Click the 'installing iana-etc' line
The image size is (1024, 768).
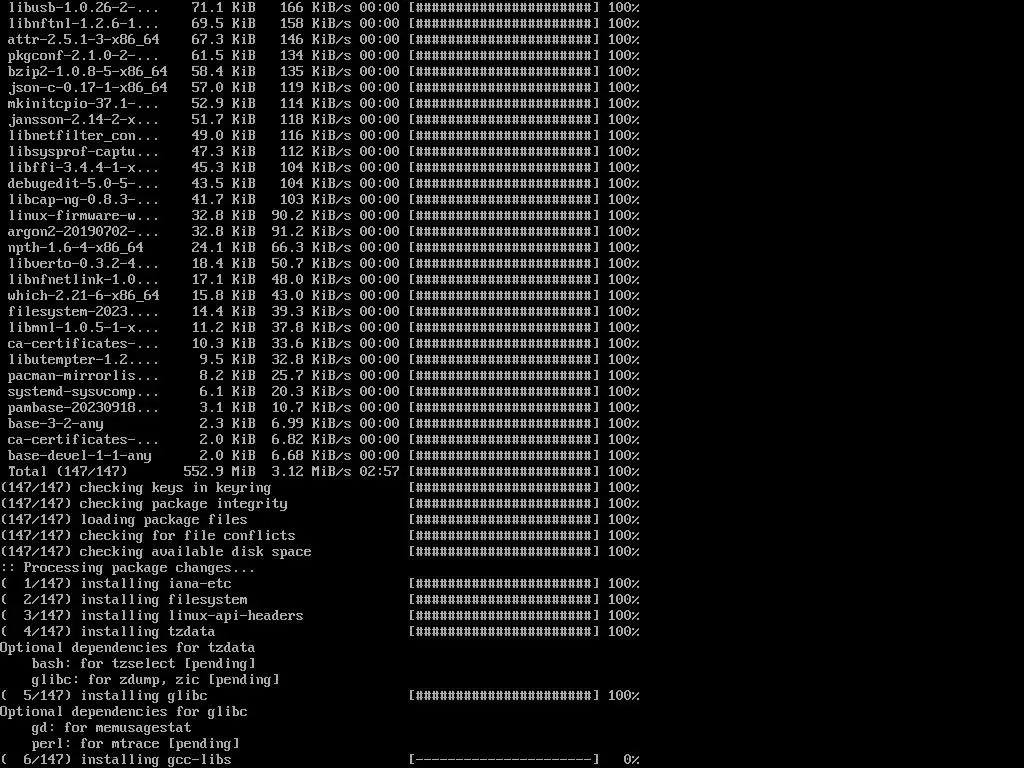(x=320, y=584)
